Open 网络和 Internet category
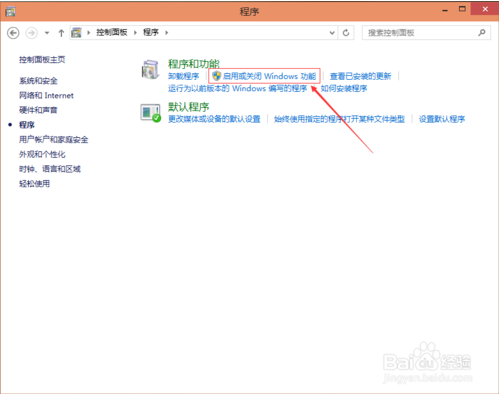Image resolution: width=499 pixels, height=394 pixels. point(46,95)
